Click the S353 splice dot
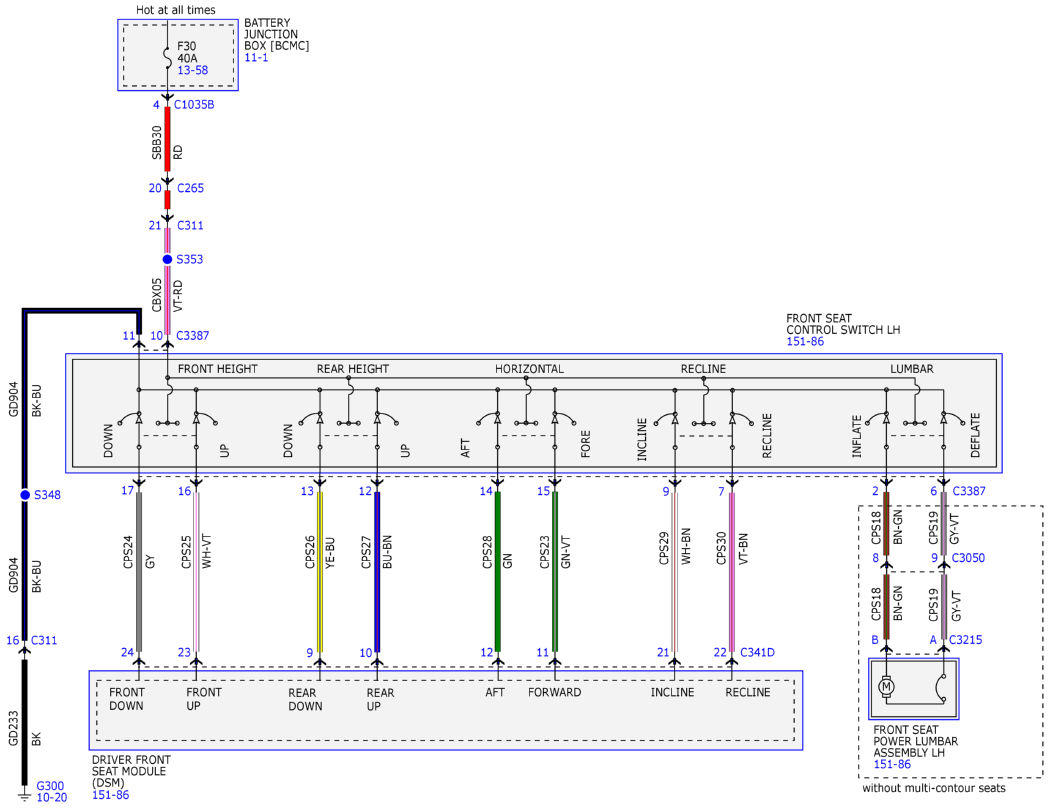This screenshot has width=1050, height=811. click(167, 259)
